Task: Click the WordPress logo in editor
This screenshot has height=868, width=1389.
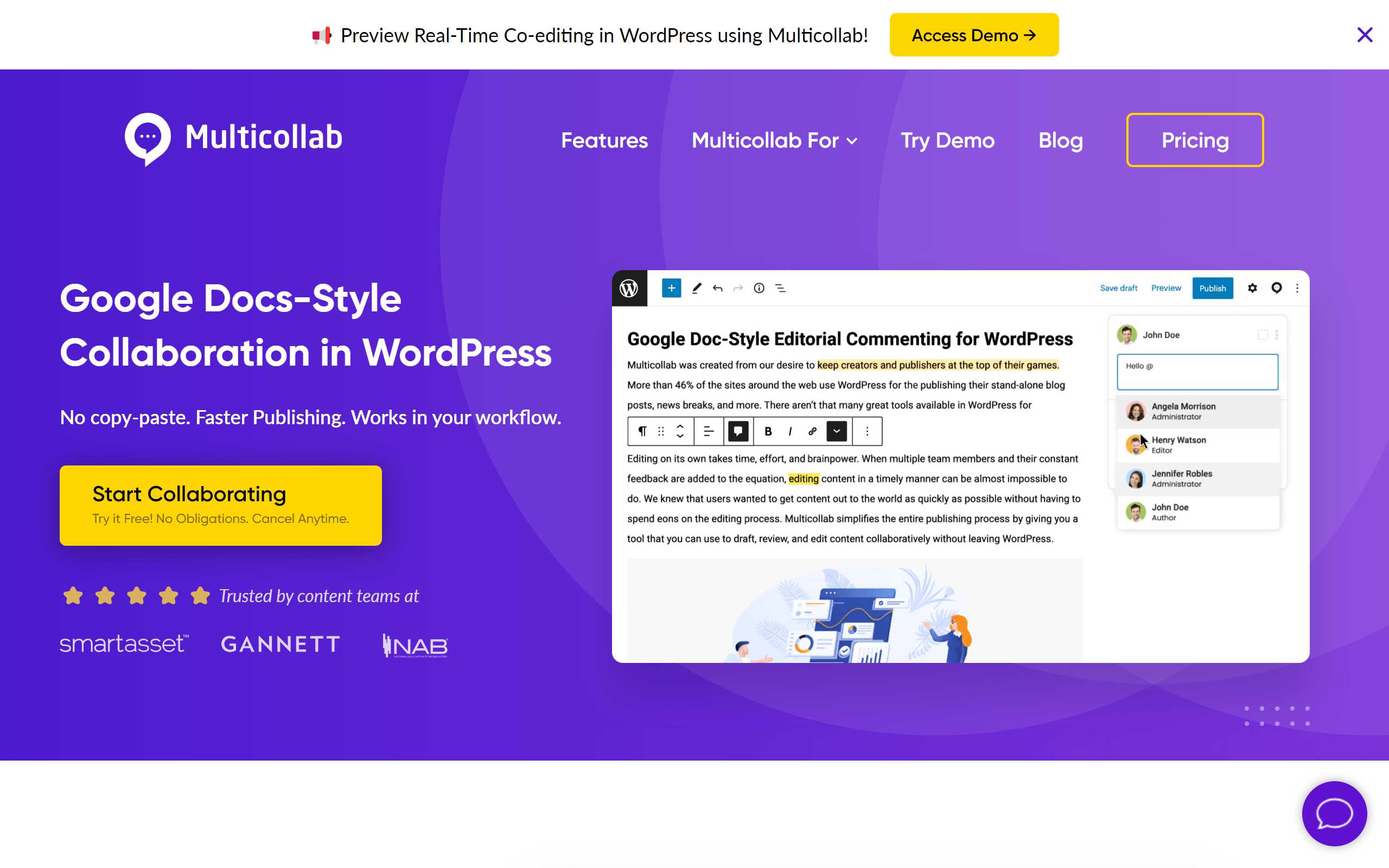Action: pyautogui.click(x=629, y=288)
